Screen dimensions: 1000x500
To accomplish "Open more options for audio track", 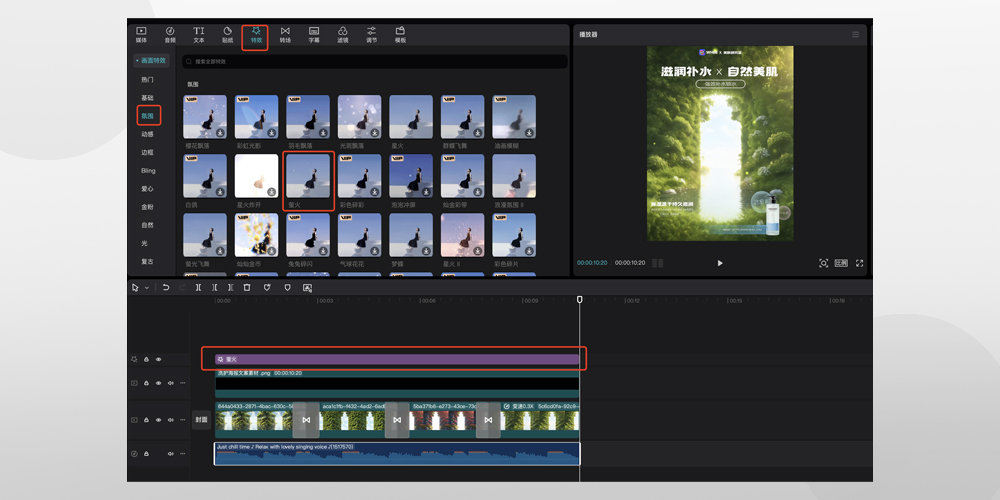I will pos(182,454).
